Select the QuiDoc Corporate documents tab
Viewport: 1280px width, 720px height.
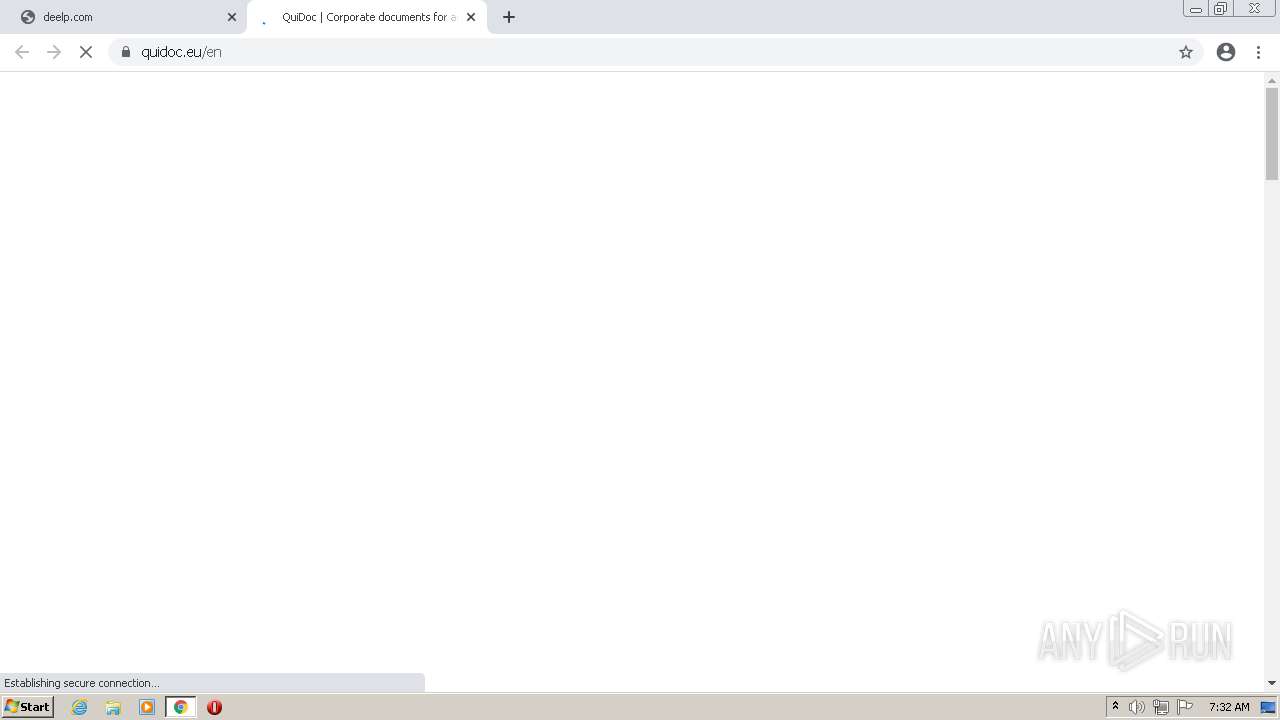tap(367, 17)
